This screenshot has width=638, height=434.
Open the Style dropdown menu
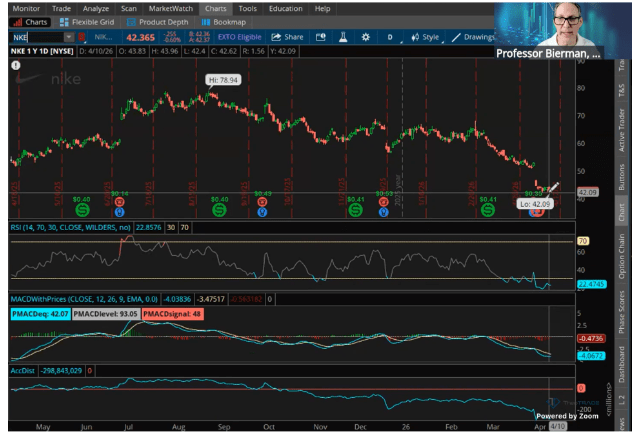coord(426,37)
